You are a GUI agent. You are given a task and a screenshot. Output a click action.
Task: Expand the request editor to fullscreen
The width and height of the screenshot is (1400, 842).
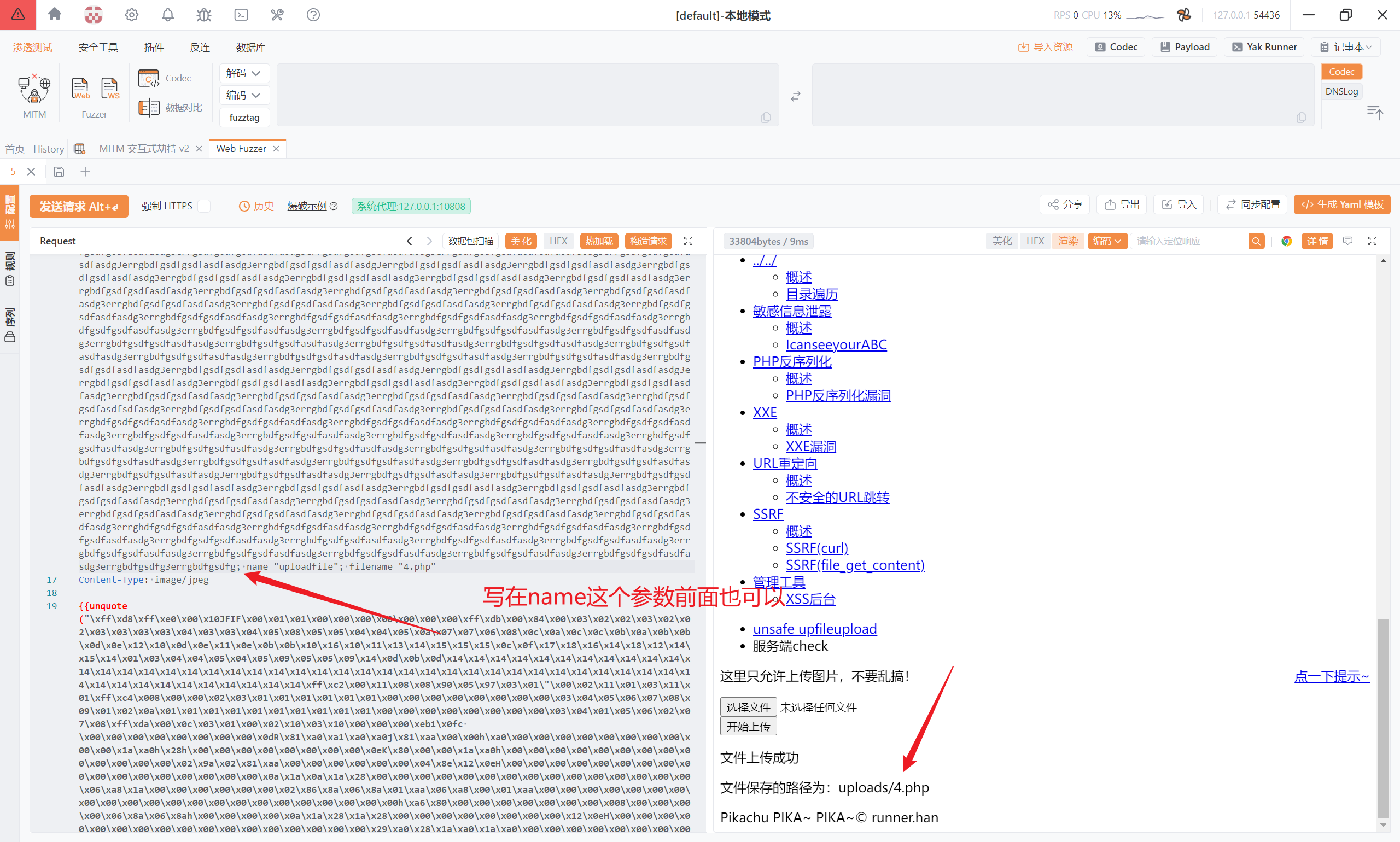[x=689, y=241]
